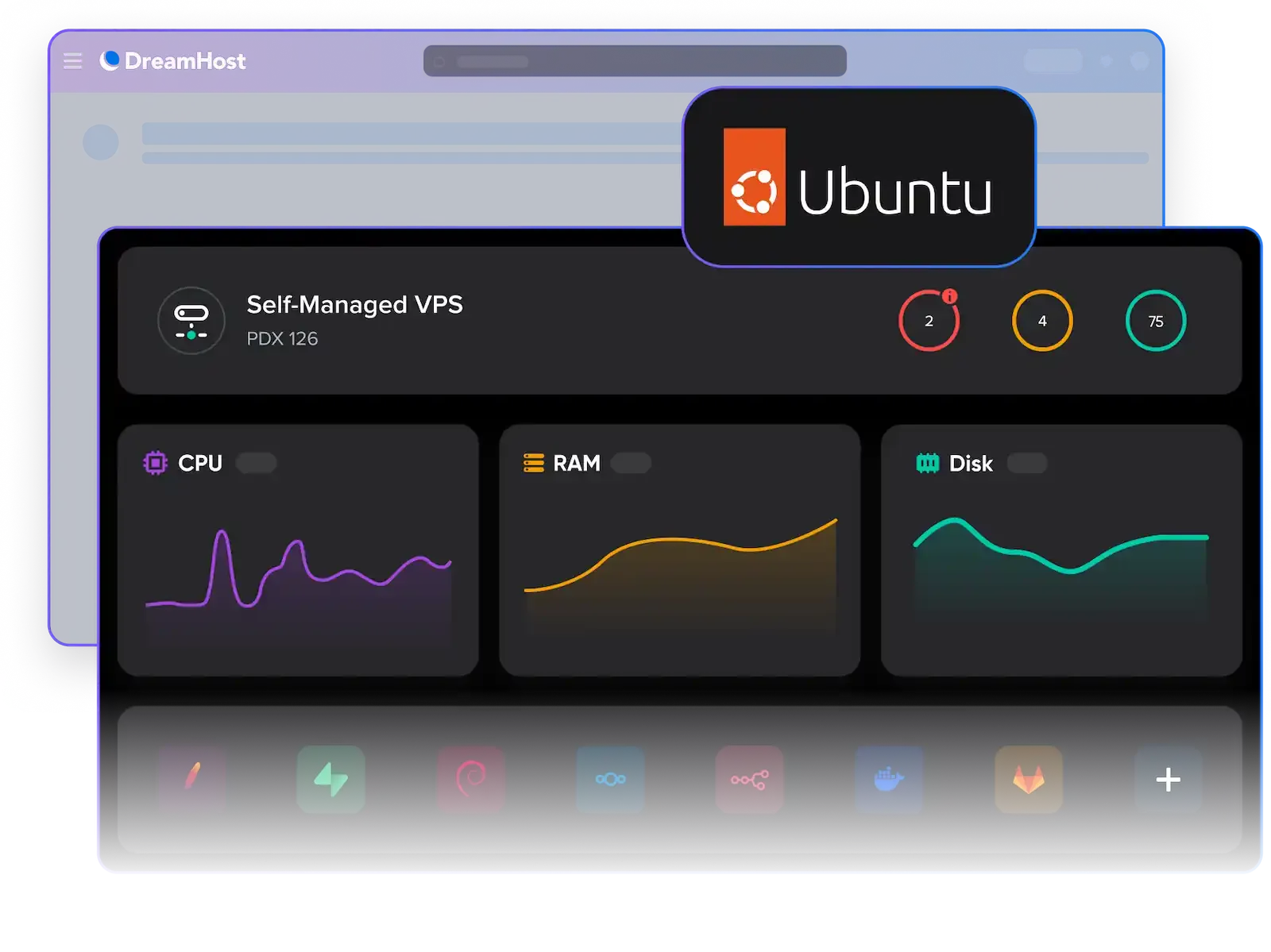Viewport: 1271px width, 952px height.
Task: Click the green Disk icon
Action: [927, 463]
